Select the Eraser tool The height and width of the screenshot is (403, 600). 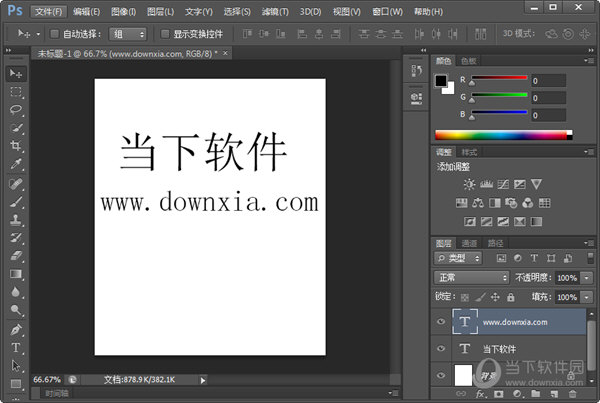coord(16,256)
